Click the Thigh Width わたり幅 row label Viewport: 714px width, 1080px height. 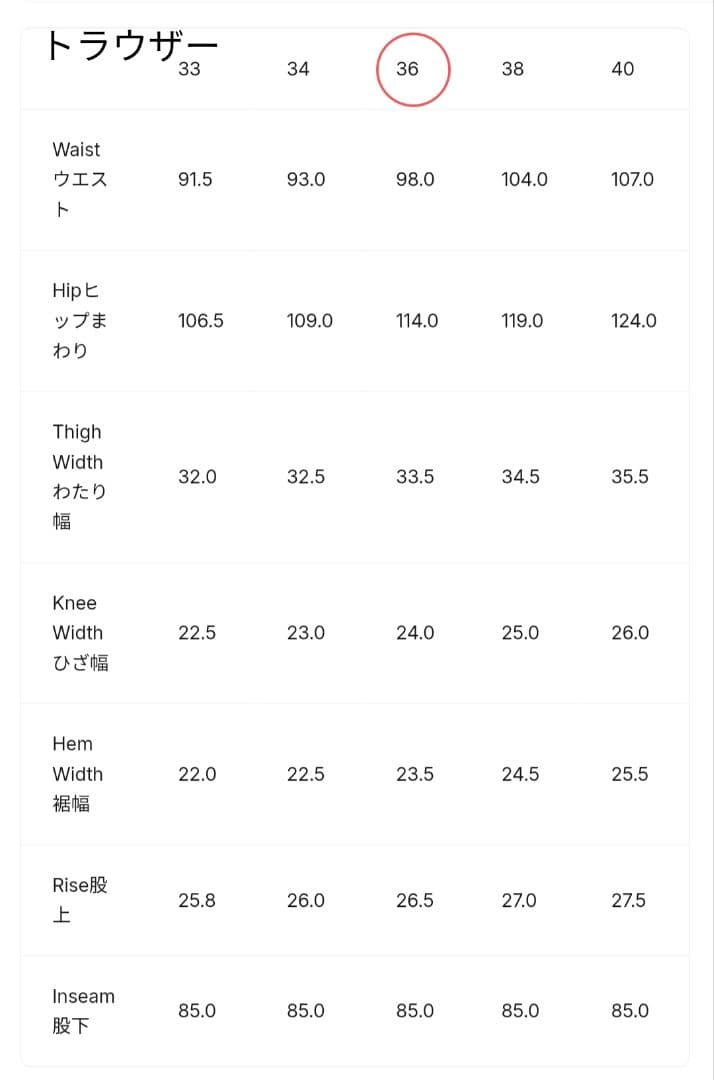pos(78,476)
